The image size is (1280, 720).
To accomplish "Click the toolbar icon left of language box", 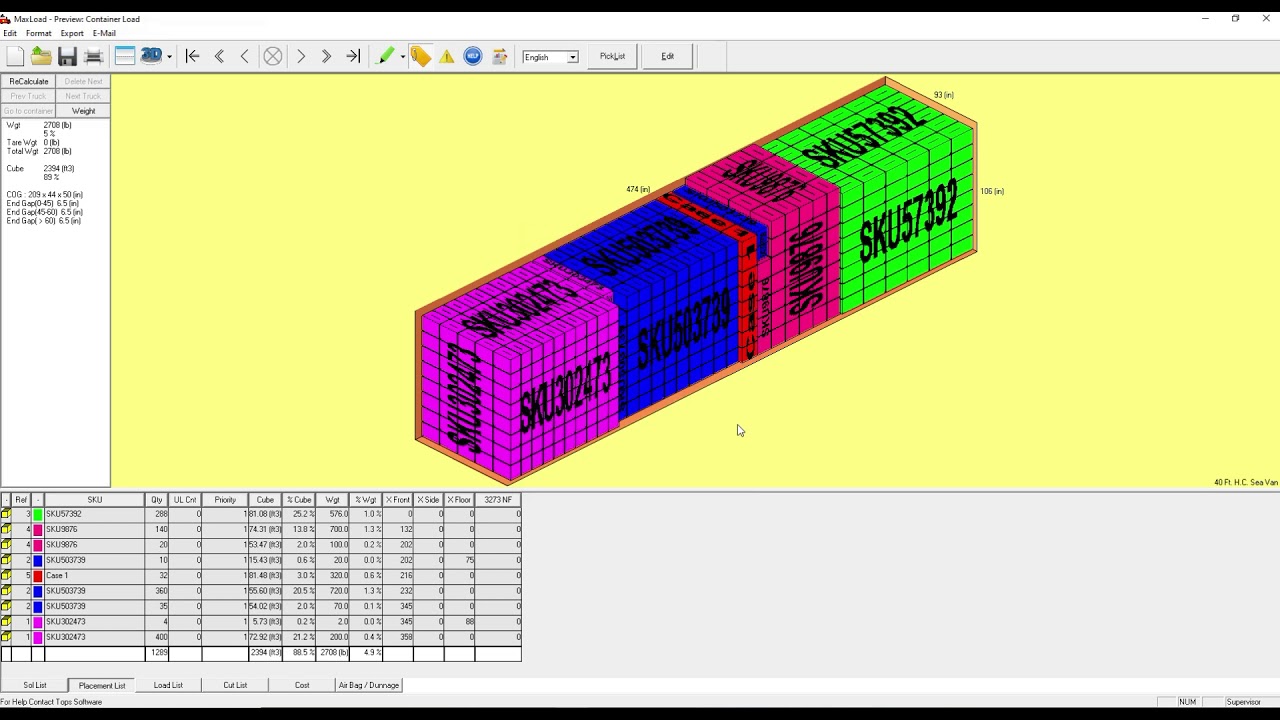I will (x=500, y=56).
